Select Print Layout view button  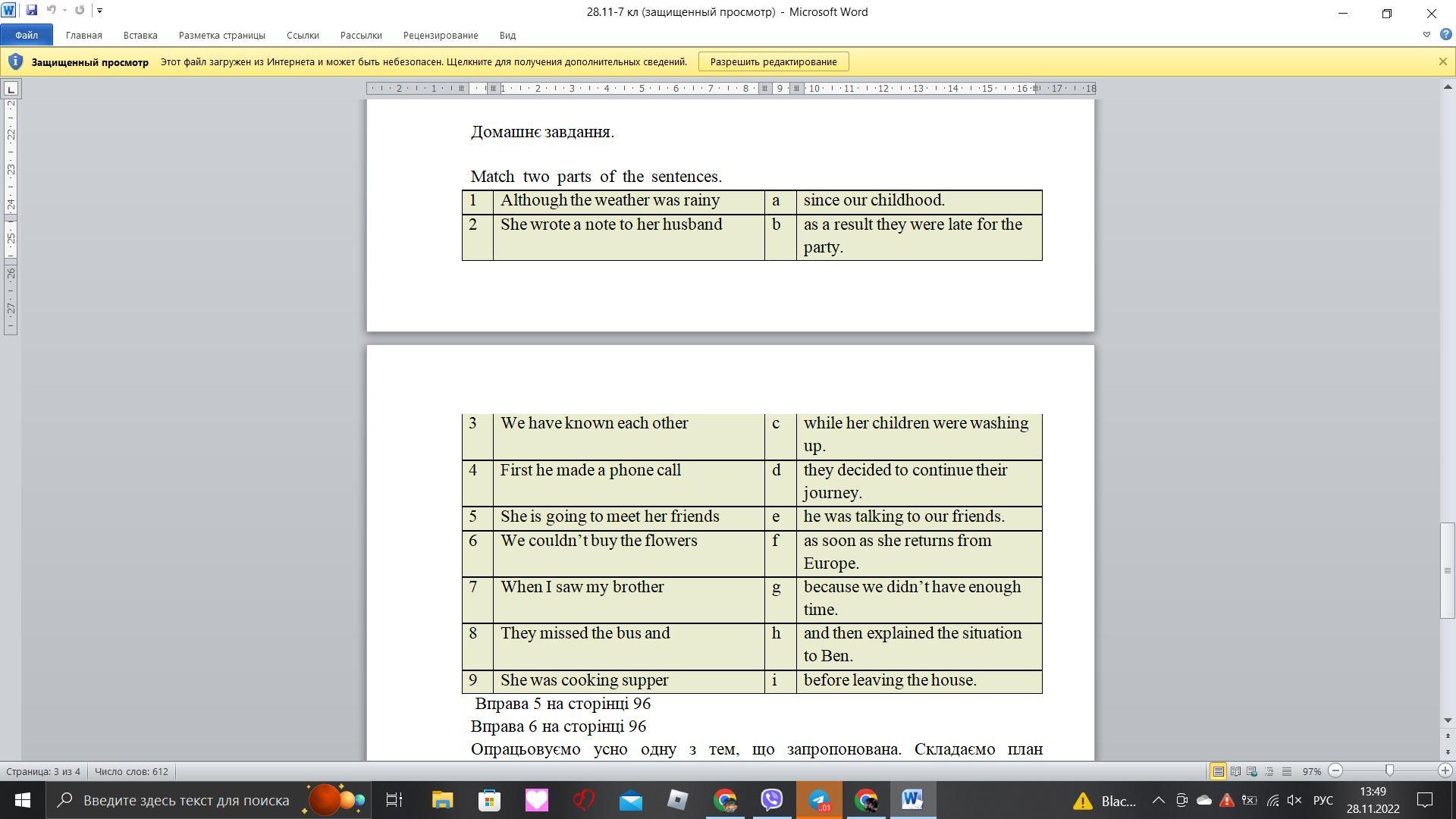pos(1218,771)
